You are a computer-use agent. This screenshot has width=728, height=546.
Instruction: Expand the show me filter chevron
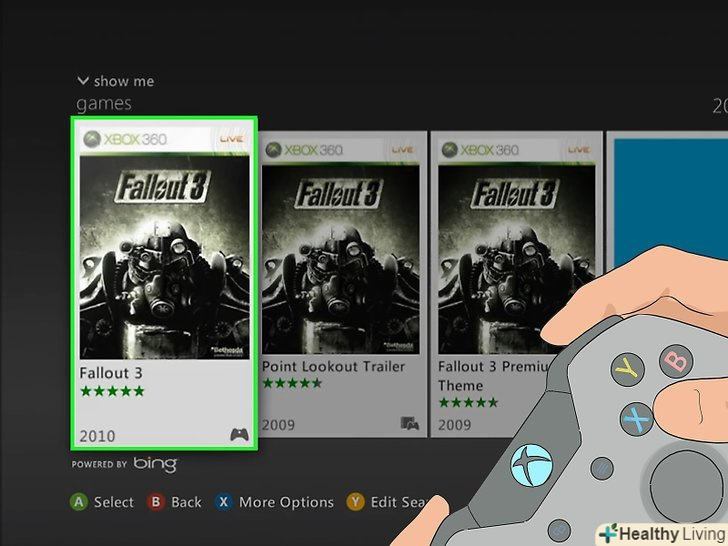click(83, 81)
